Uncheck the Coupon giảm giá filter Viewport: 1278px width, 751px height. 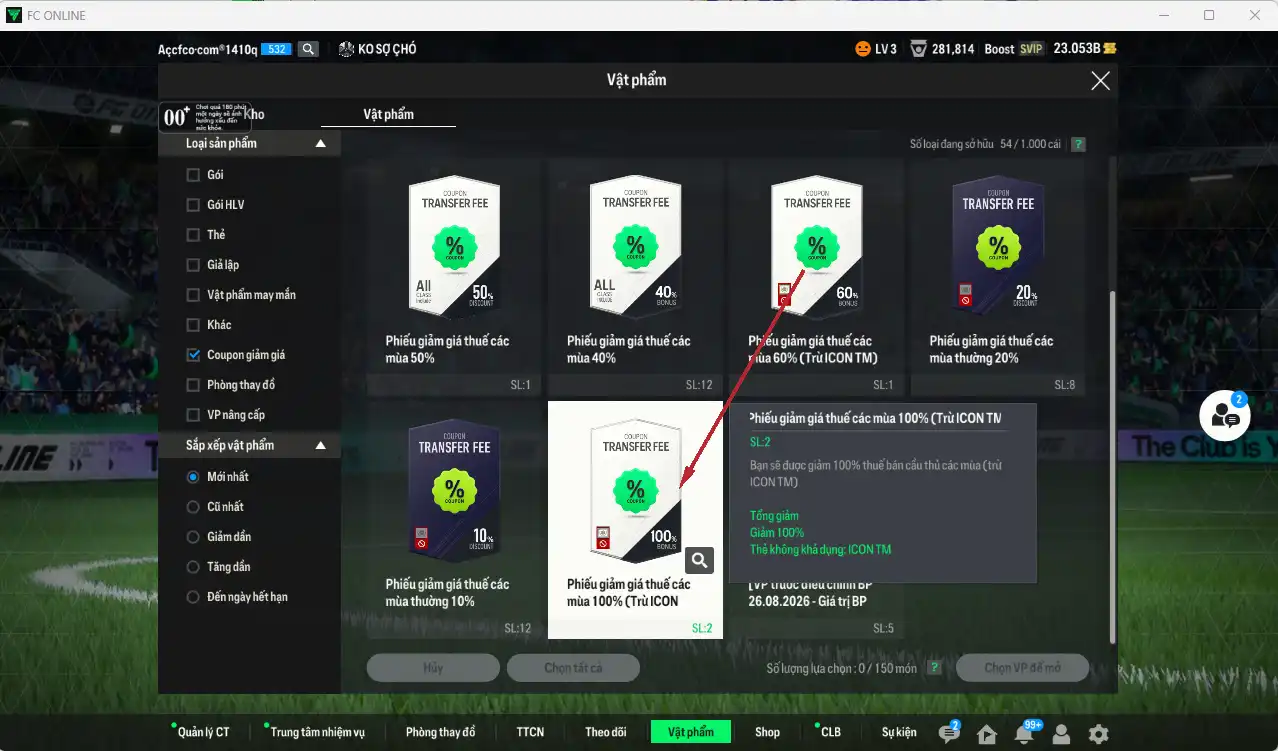[x=193, y=355]
